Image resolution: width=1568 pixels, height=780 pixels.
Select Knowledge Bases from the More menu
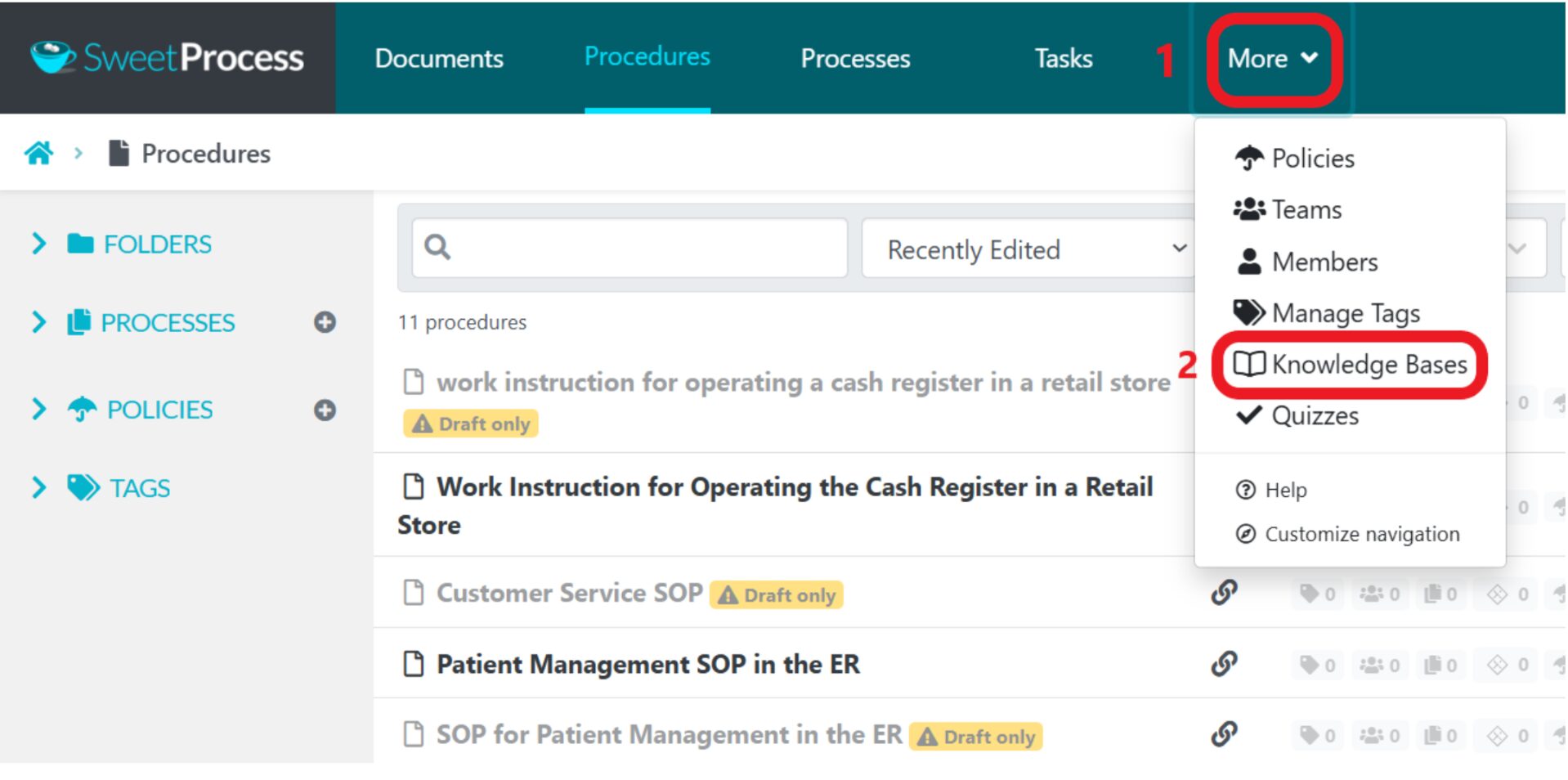(x=1350, y=364)
